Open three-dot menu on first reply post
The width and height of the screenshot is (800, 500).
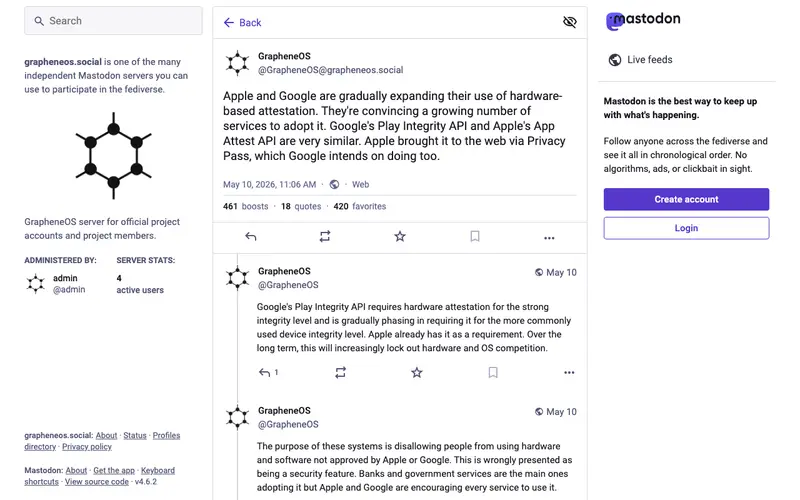click(x=569, y=372)
